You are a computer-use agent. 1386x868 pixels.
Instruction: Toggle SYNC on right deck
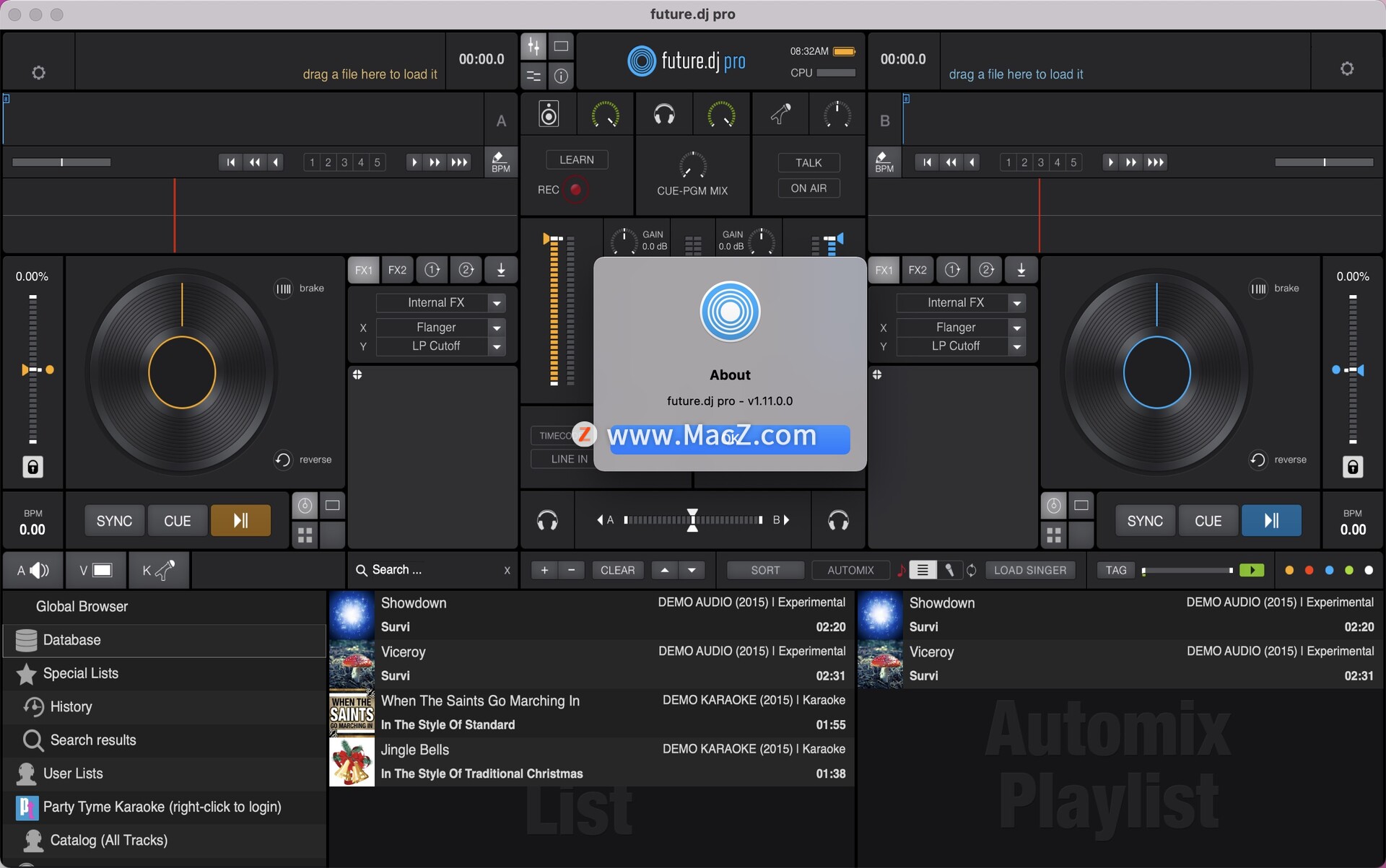pos(1144,519)
